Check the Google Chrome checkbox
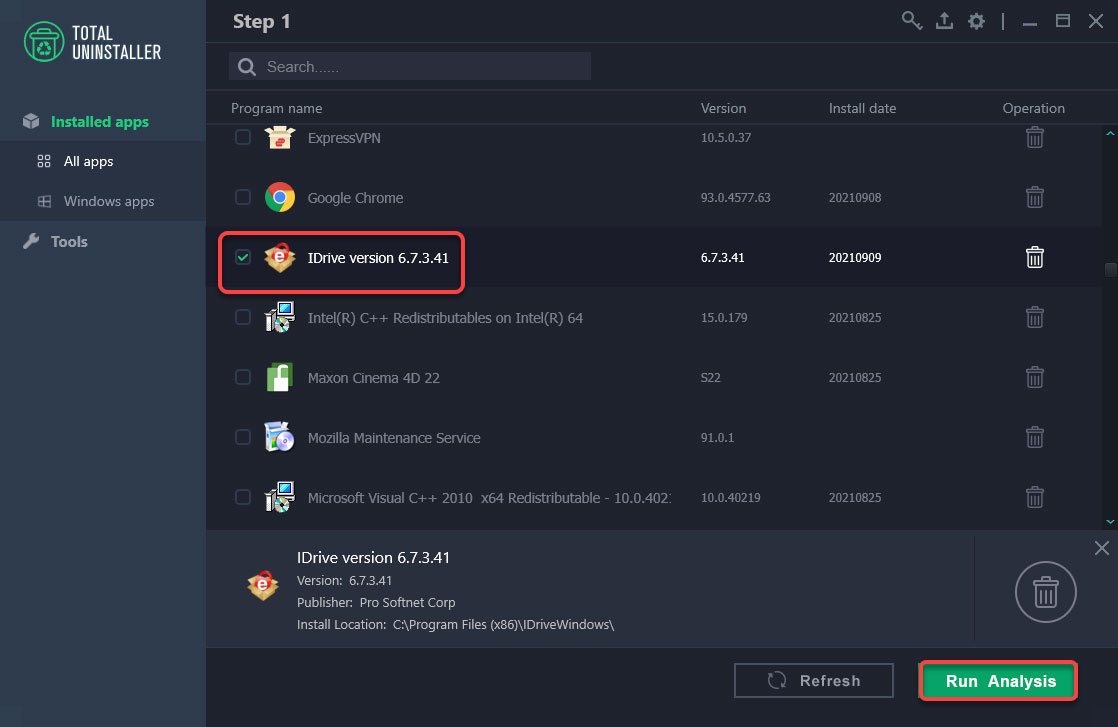This screenshot has height=727, width=1118. [243, 197]
